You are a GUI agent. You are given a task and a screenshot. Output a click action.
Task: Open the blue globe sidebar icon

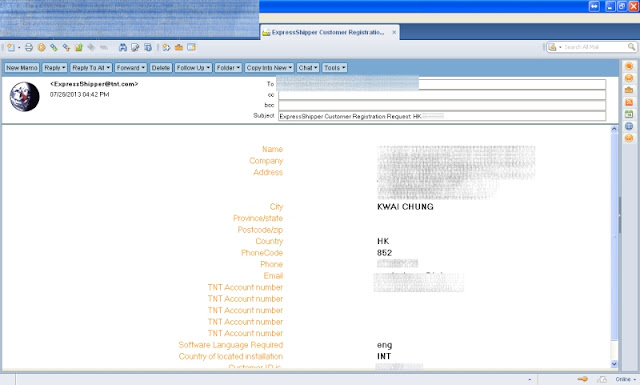tap(629, 126)
